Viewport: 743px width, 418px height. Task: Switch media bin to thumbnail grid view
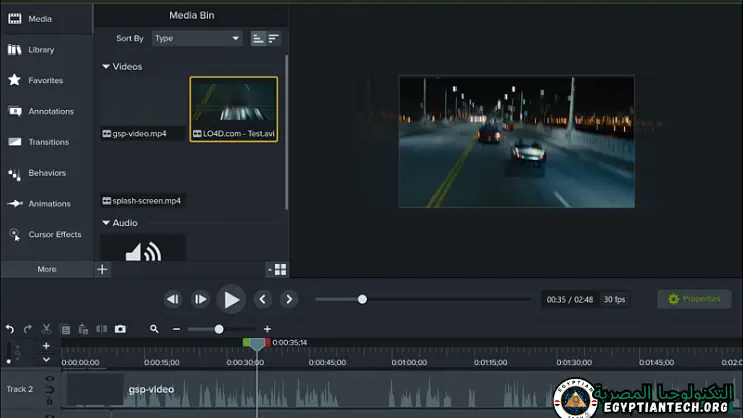(x=280, y=270)
